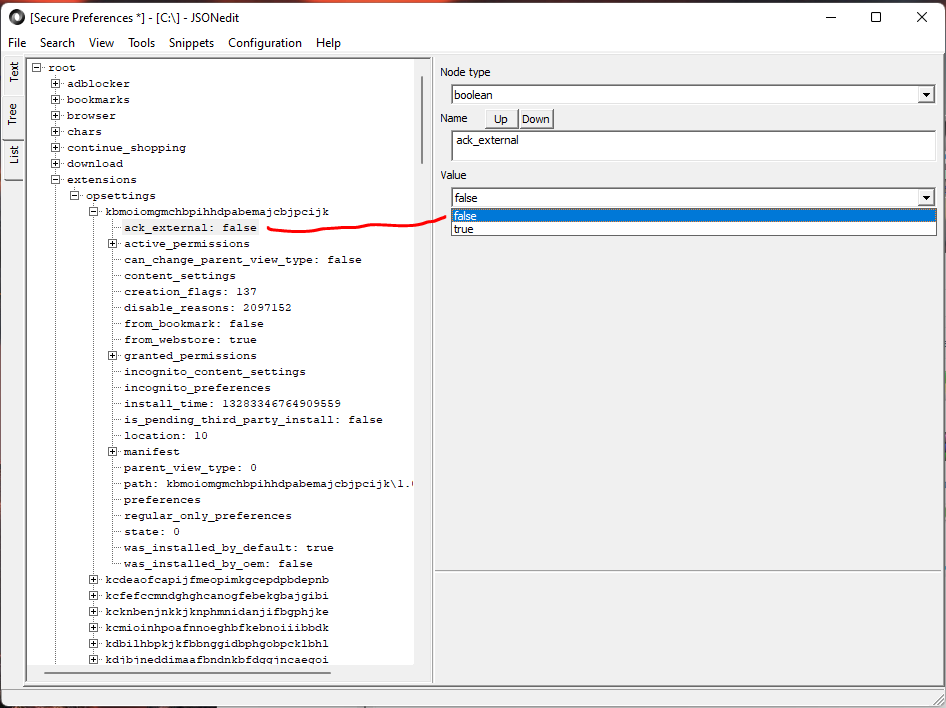Select 'was_installed_by_default: true' row

tap(229, 548)
